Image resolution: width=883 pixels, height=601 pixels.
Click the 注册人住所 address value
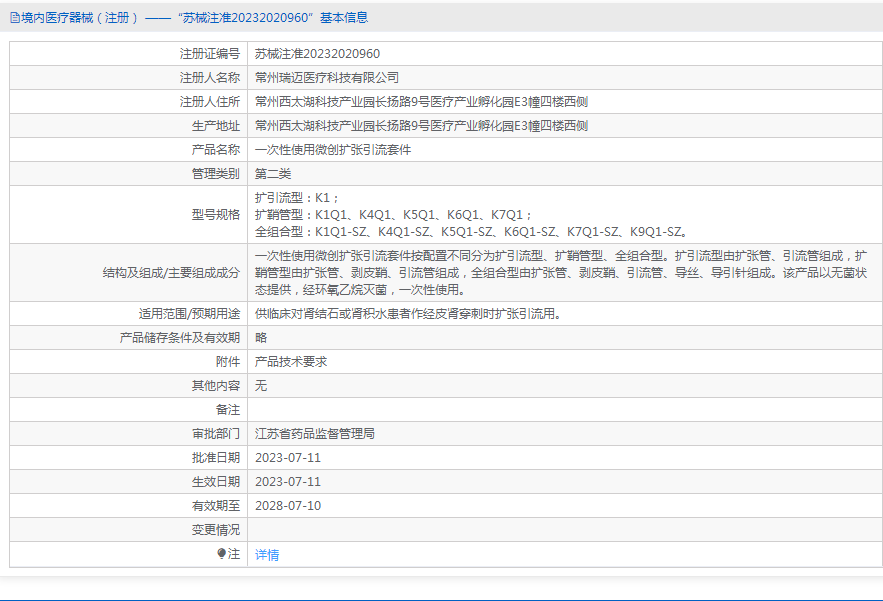421,102
